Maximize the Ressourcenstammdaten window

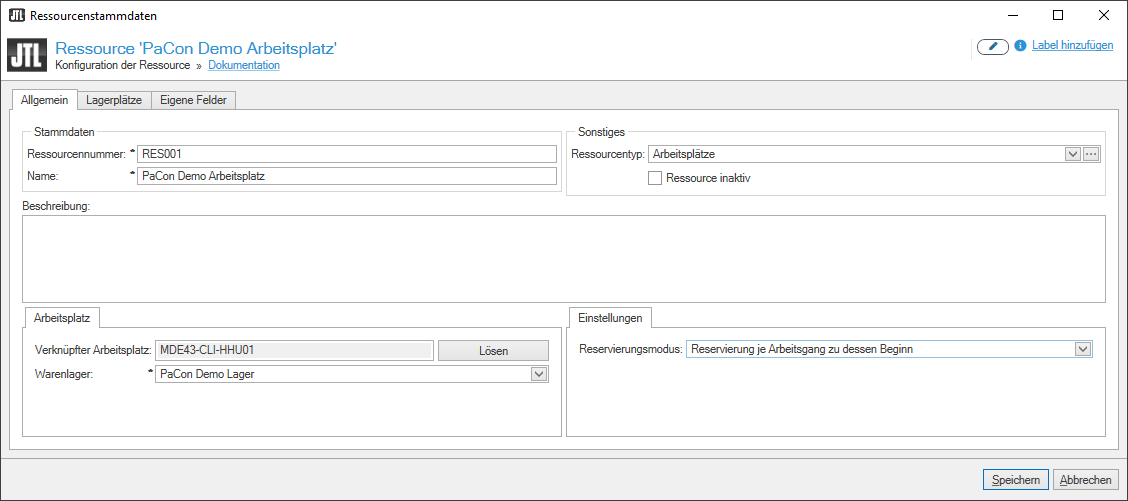pyautogui.click(x=1058, y=16)
